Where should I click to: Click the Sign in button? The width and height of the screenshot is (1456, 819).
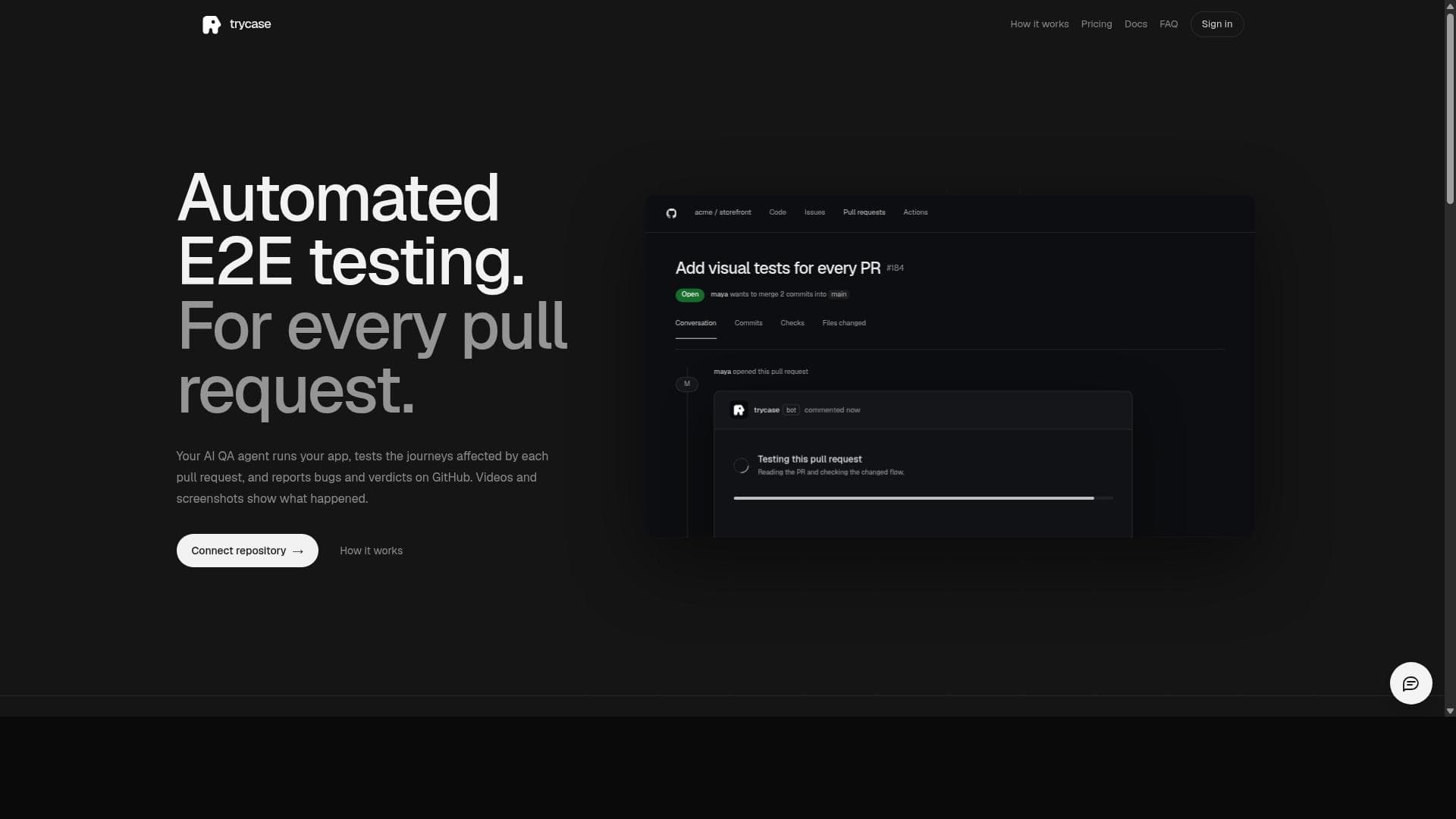[x=1217, y=24]
